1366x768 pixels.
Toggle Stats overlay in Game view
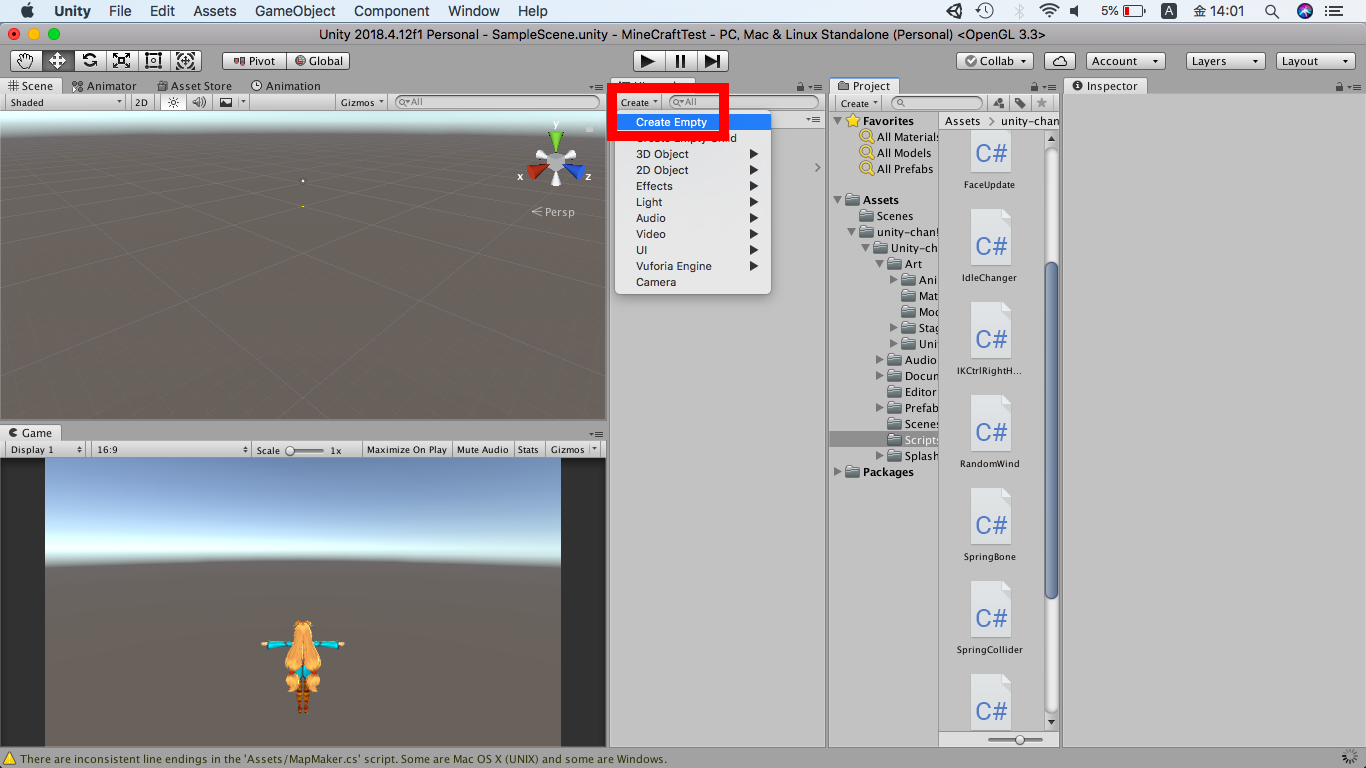coord(528,450)
